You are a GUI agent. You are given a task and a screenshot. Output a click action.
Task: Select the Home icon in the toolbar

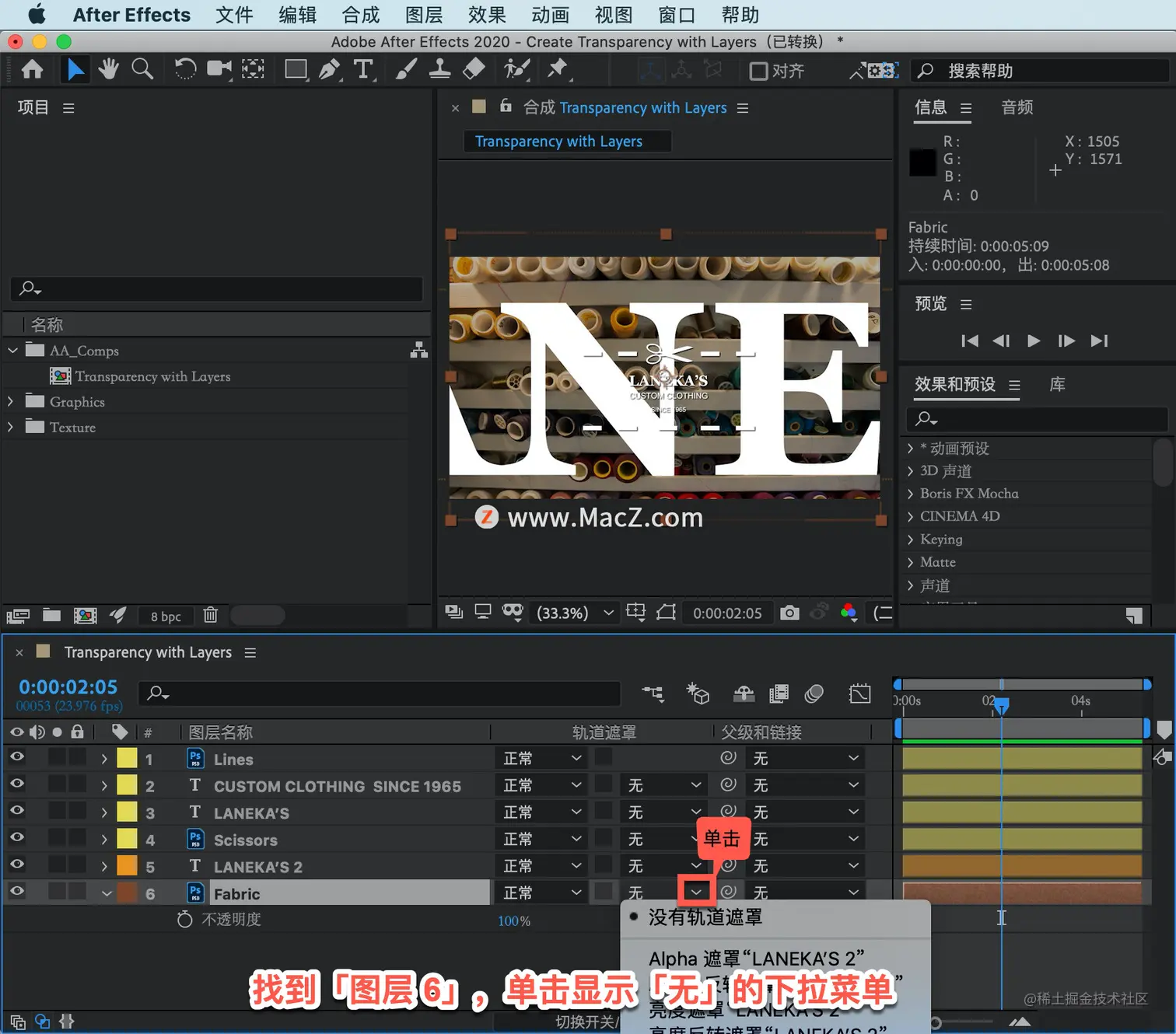click(x=32, y=70)
